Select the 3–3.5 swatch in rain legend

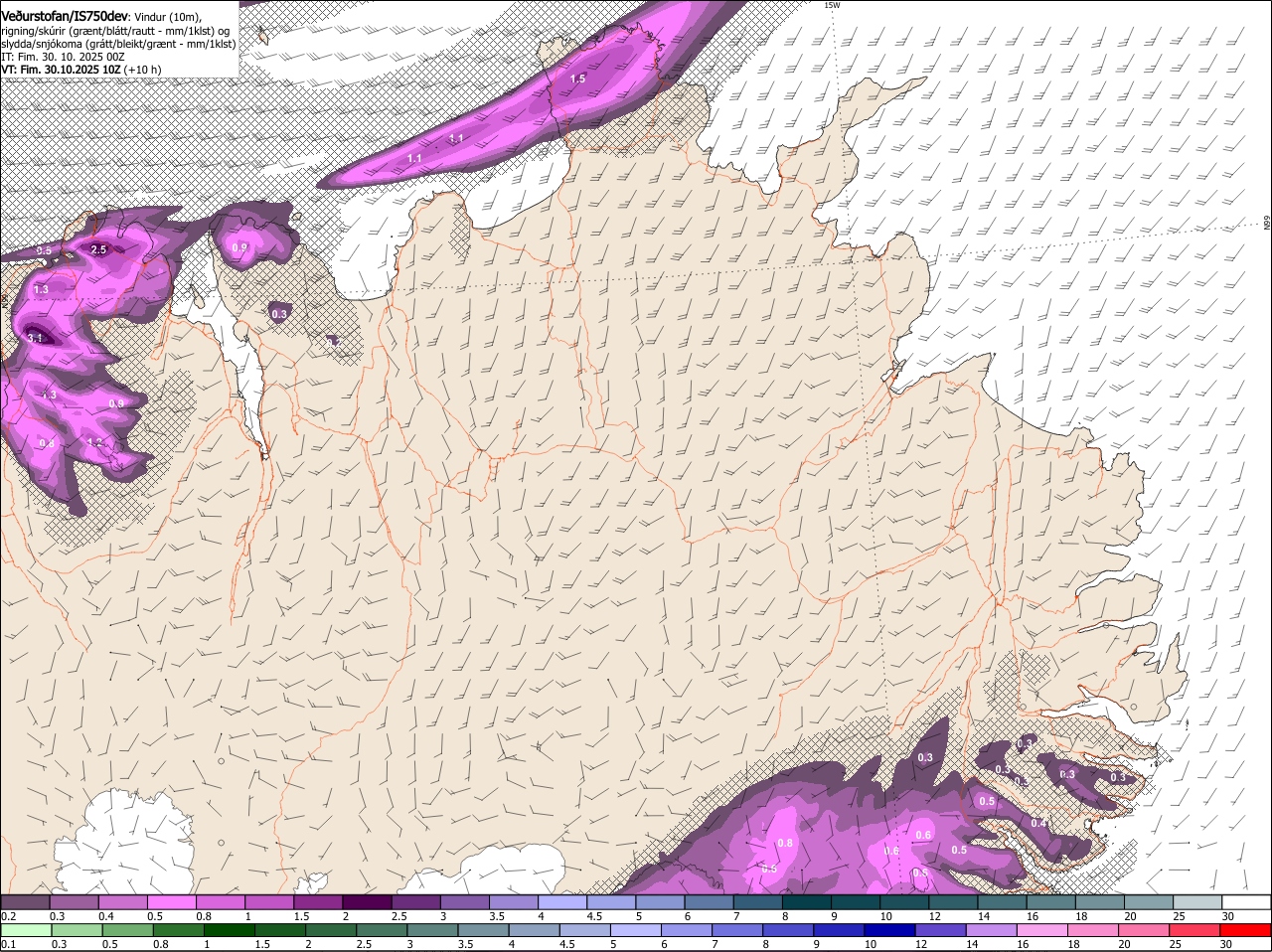pos(431,930)
